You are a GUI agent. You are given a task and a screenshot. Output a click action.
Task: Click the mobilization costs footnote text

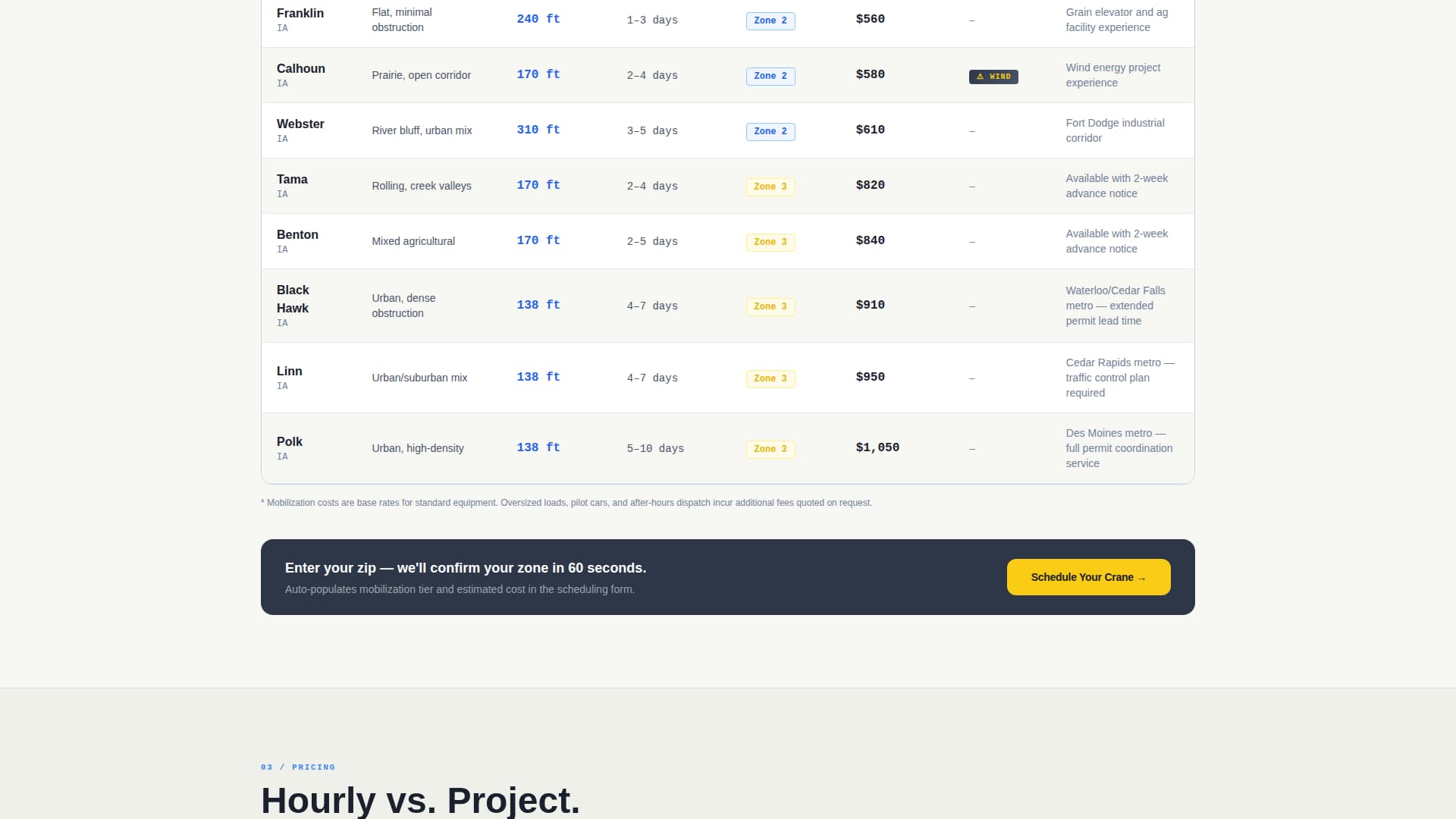click(566, 503)
